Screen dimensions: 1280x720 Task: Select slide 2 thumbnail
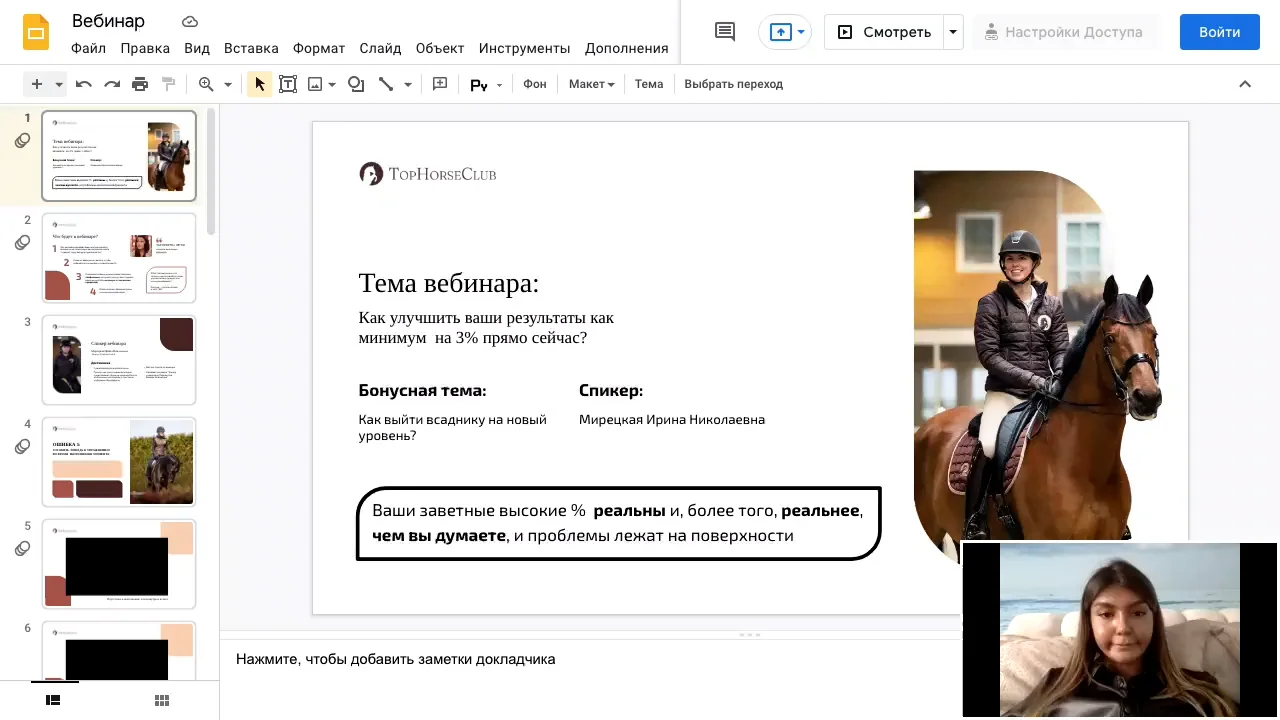click(119, 258)
